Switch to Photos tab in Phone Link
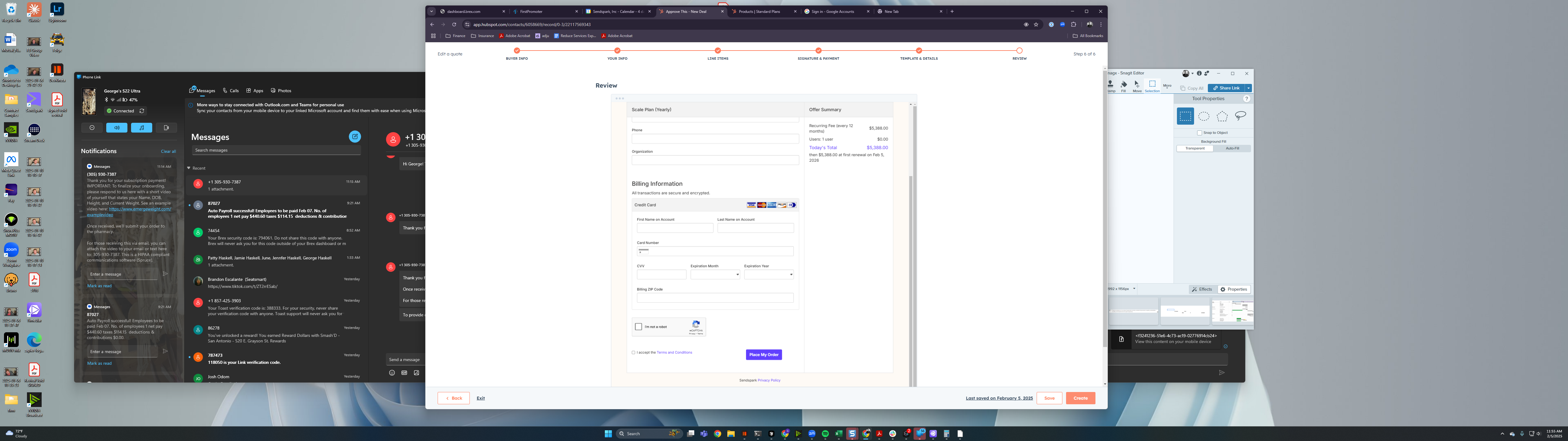 coord(281,91)
